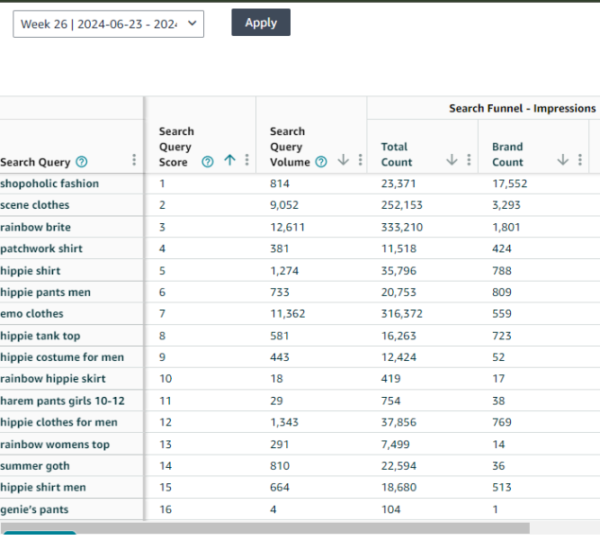The height and width of the screenshot is (540, 600).
Task: Toggle the Search Query Score ascending sort arrow
Action: [230, 161]
